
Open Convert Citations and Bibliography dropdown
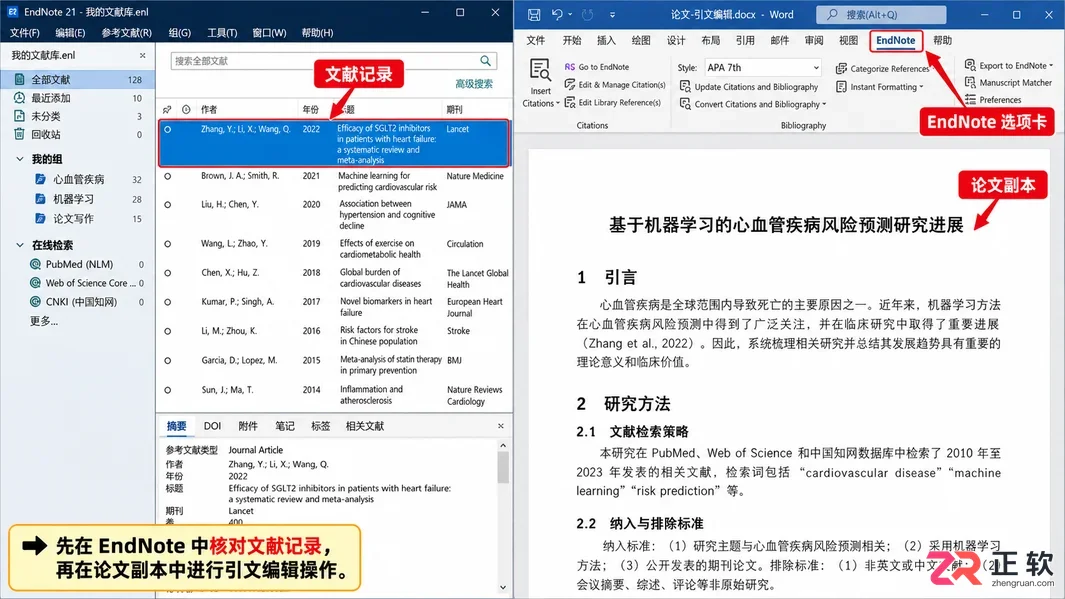click(x=753, y=105)
